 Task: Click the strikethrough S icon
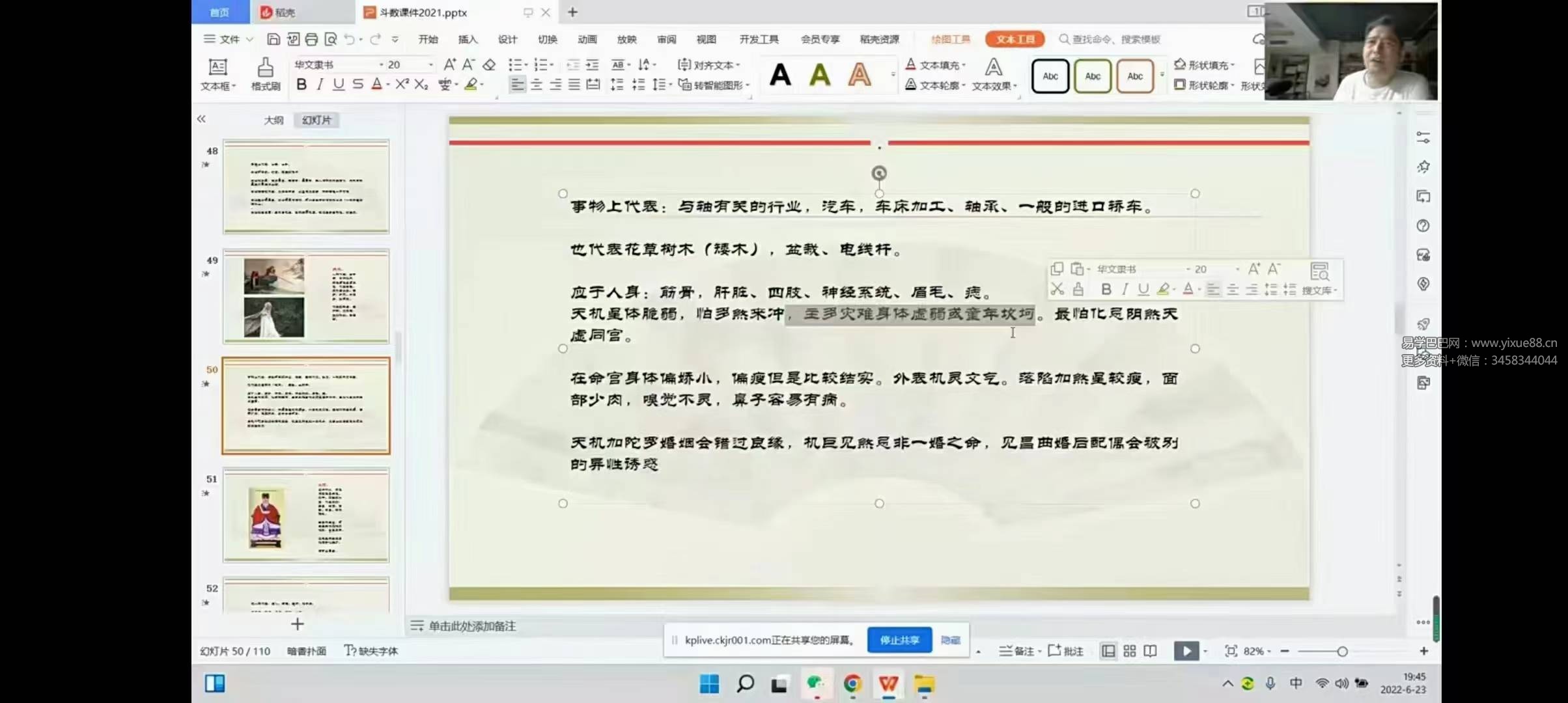tap(357, 84)
